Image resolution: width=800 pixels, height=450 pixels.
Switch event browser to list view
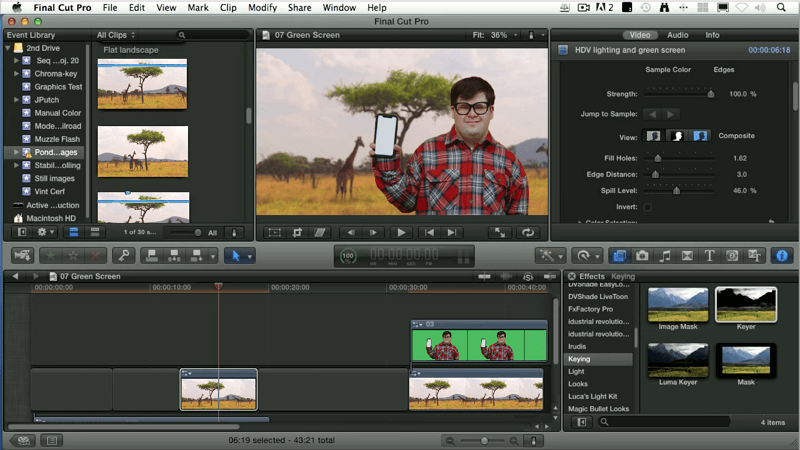[x=95, y=232]
